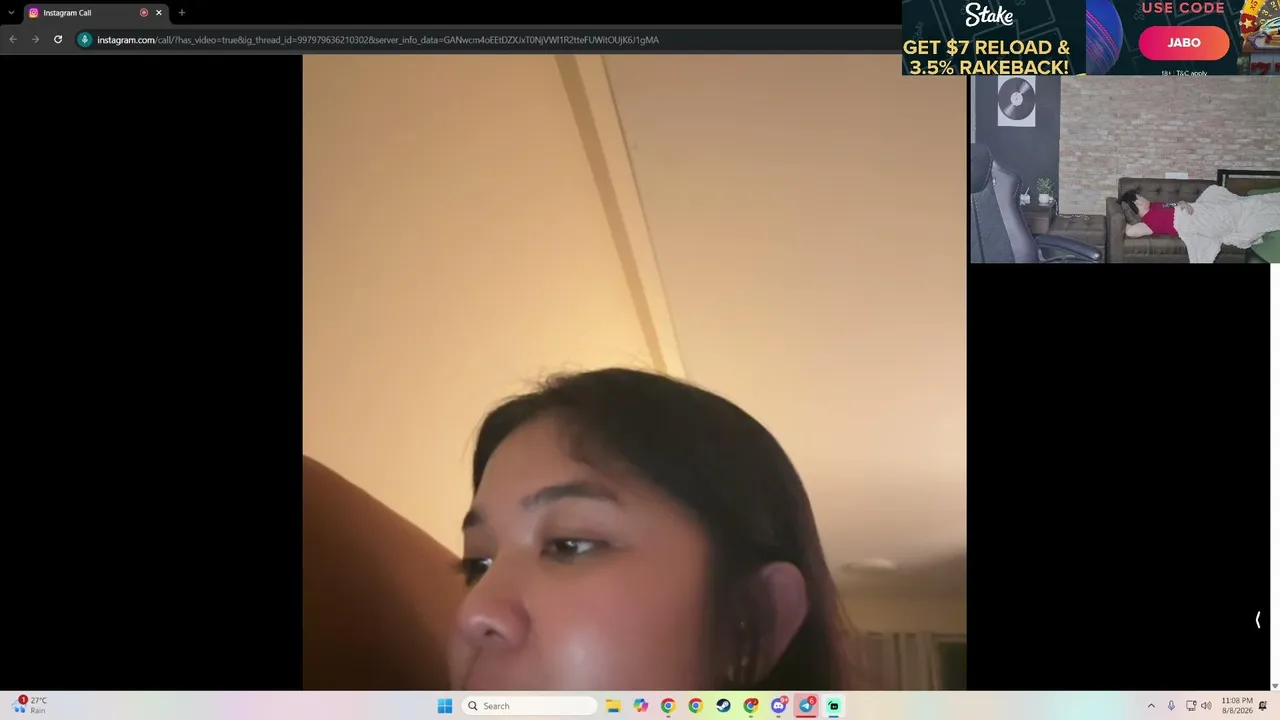The image size is (1280, 720).
Task: Click the webcam overlay showing the couch
Action: pyautogui.click(x=1124, y=169)
